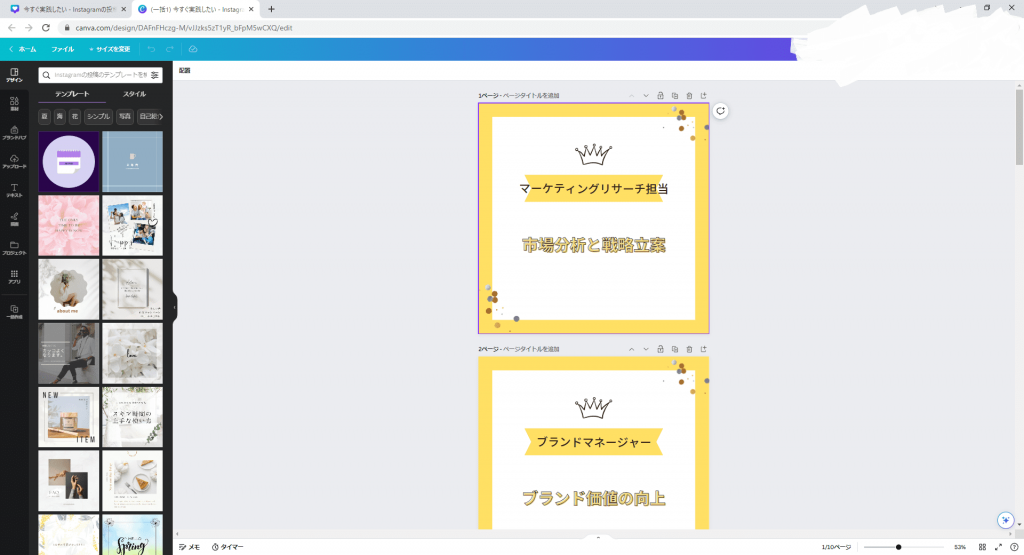Viewport: 1024px width, 555px height.
Task: Show more category chips with arrow
Action: pos(161,116)
